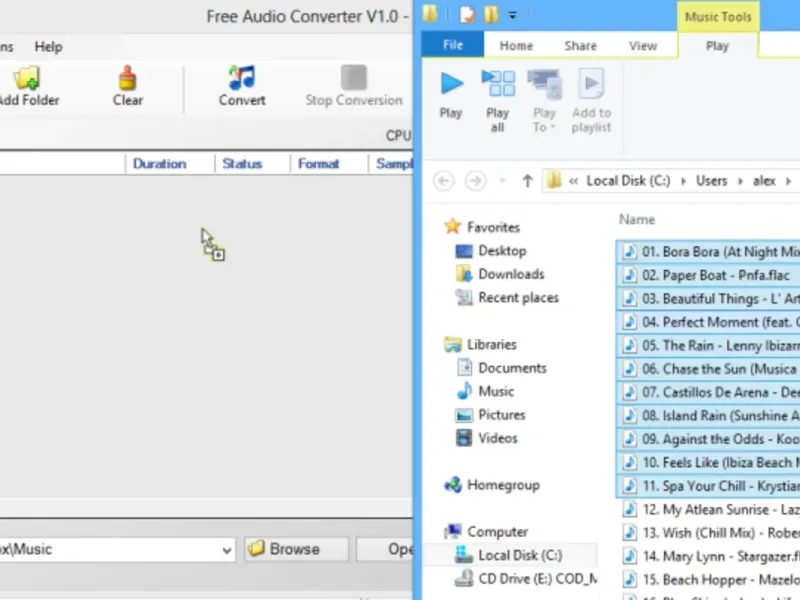The image size is (800, 600).
Task: Select file 13. Wish (Chill Mix)
Action: pos(708,533)
